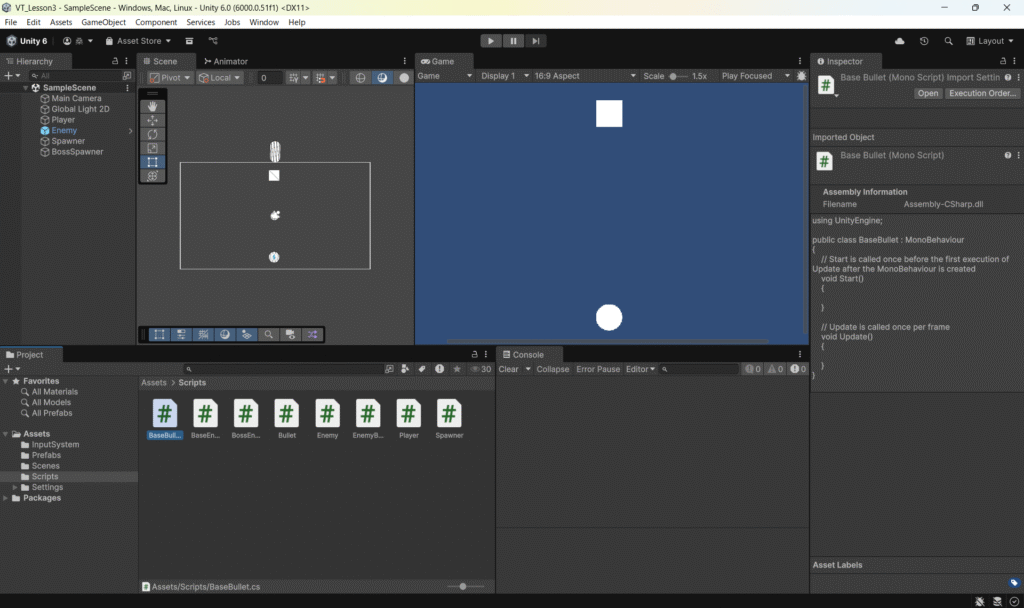The width and height of the screenshot is (1024, 608).
Task: Collapse the SampleScene hierarchy tree
Action: coord(25,87)
